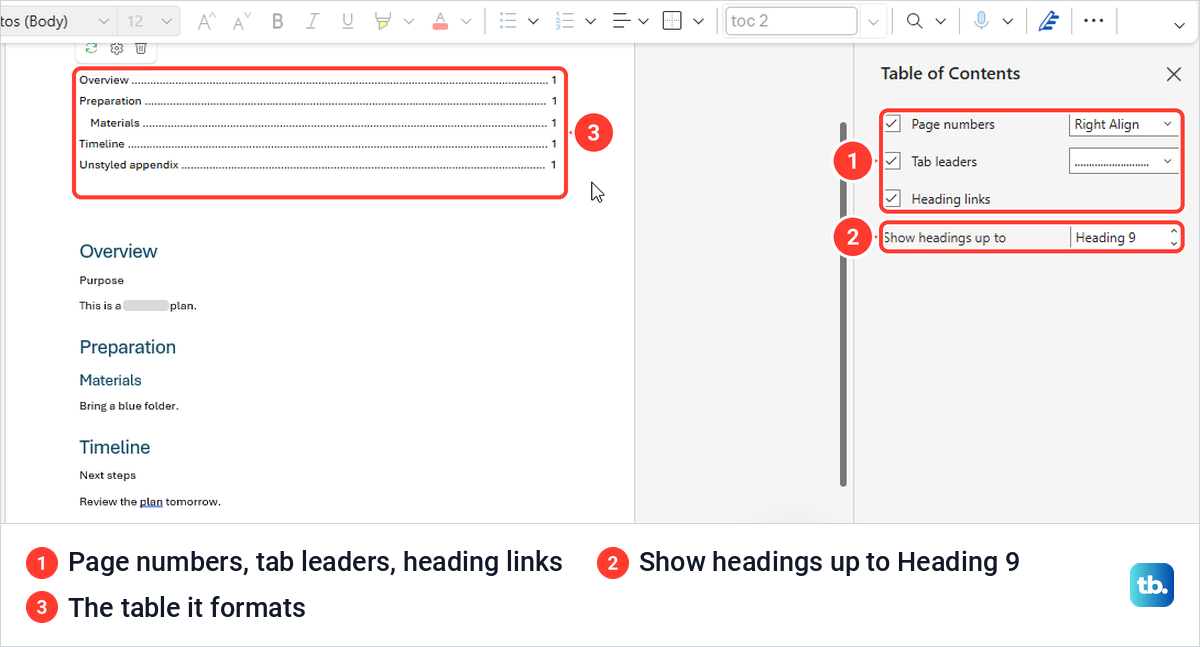Open the Right Align page number dropdown

pyautogui.click(x=1124, y=124)
